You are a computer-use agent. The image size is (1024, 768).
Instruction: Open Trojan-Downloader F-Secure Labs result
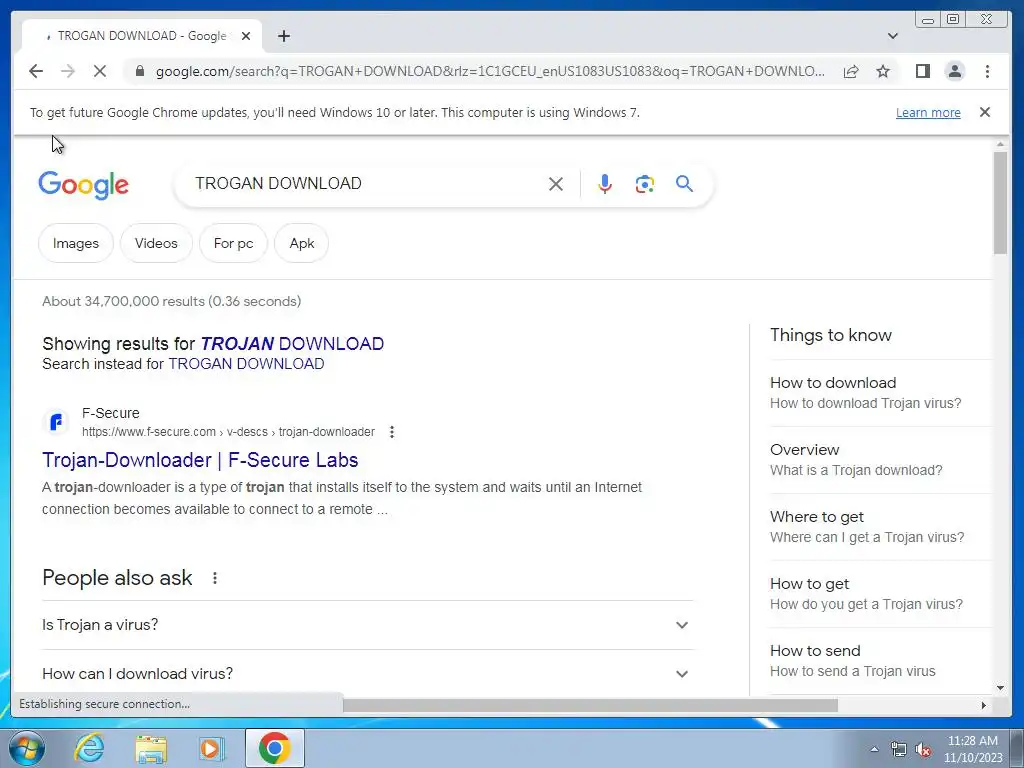(200, 460)
